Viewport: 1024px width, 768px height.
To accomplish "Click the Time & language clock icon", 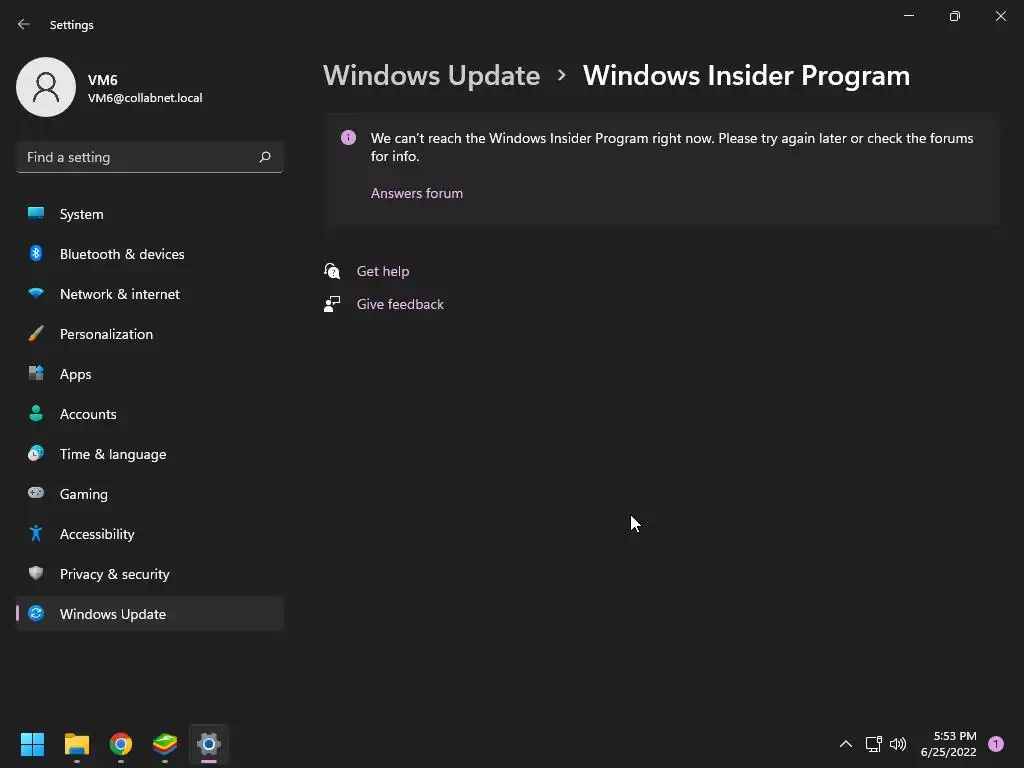I will pos(36,453).
